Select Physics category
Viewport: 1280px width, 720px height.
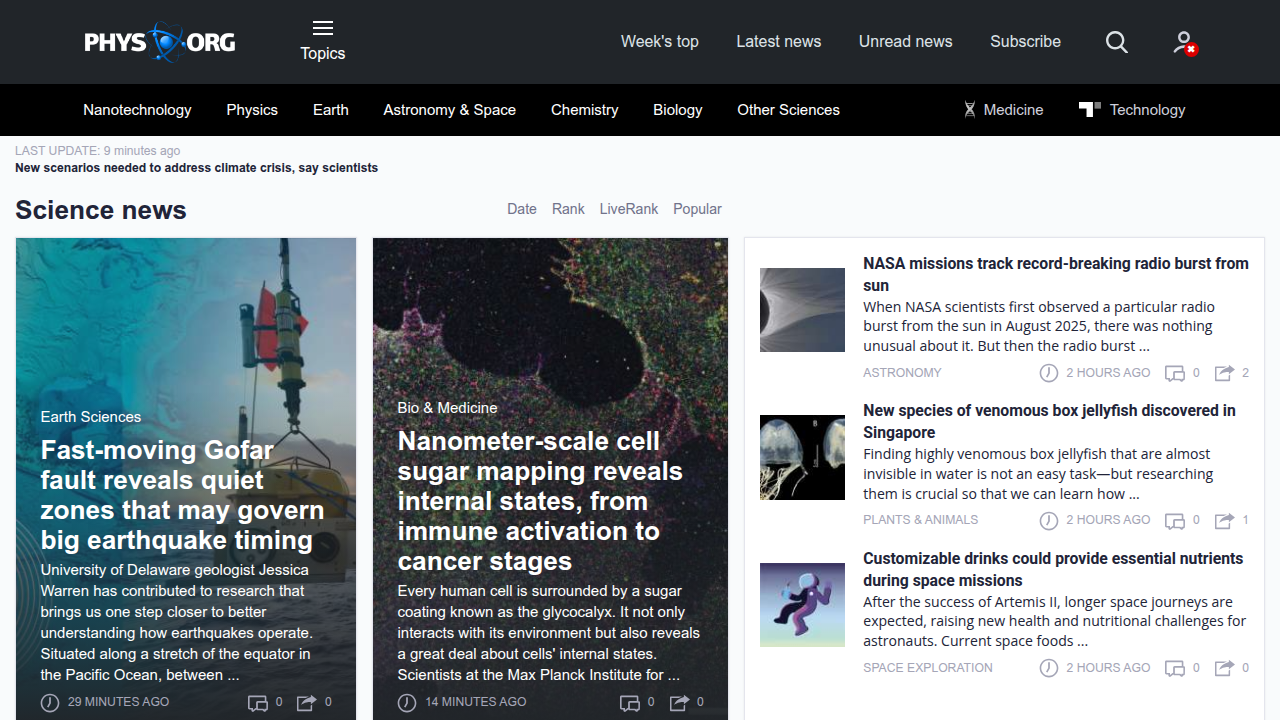pos(252,110)
